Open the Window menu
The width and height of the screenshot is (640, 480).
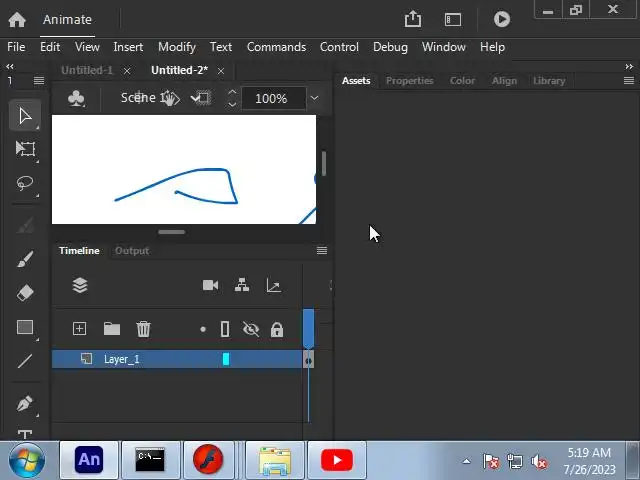point(444,47)
